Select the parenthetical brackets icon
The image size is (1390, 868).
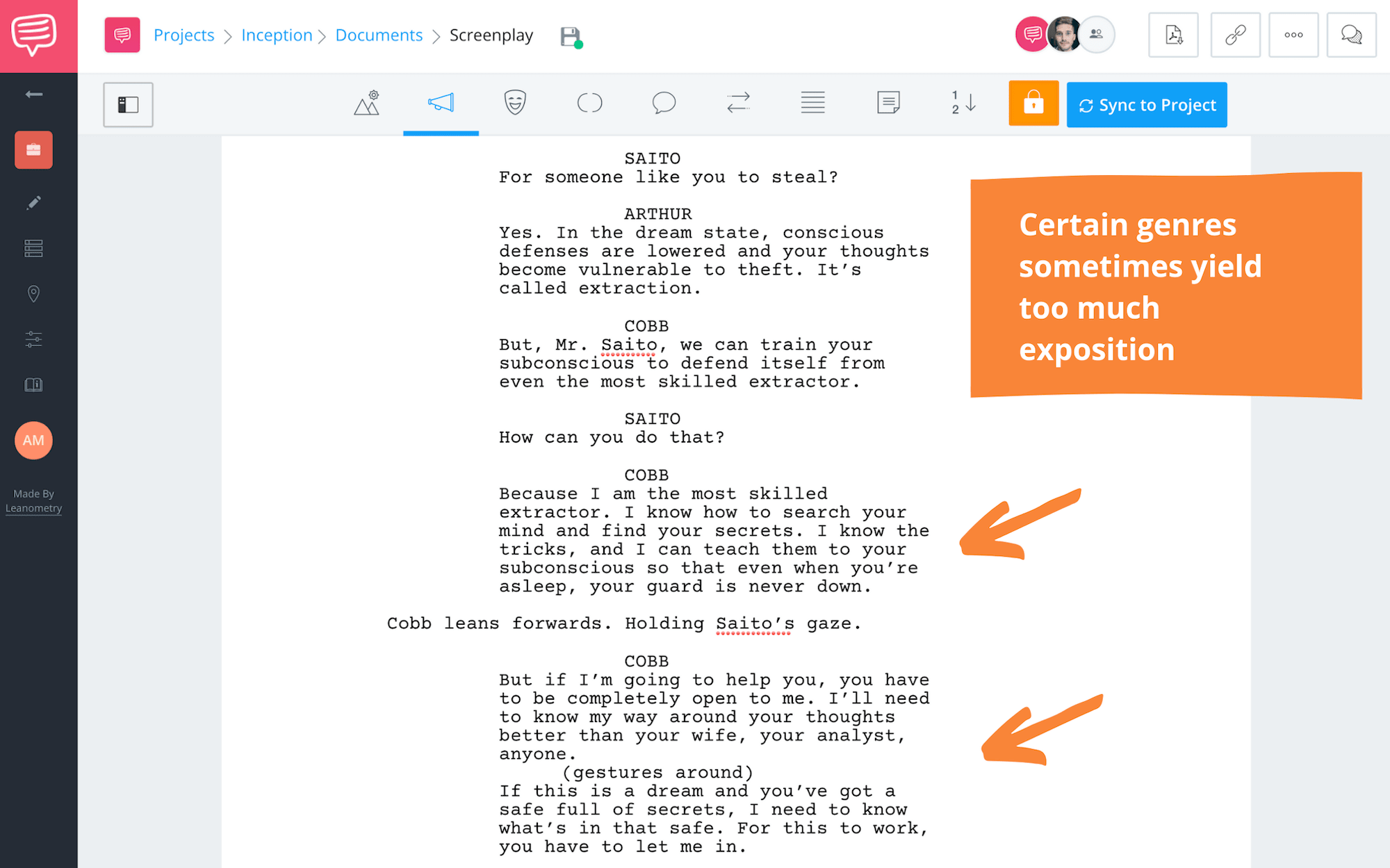point(589,103)
